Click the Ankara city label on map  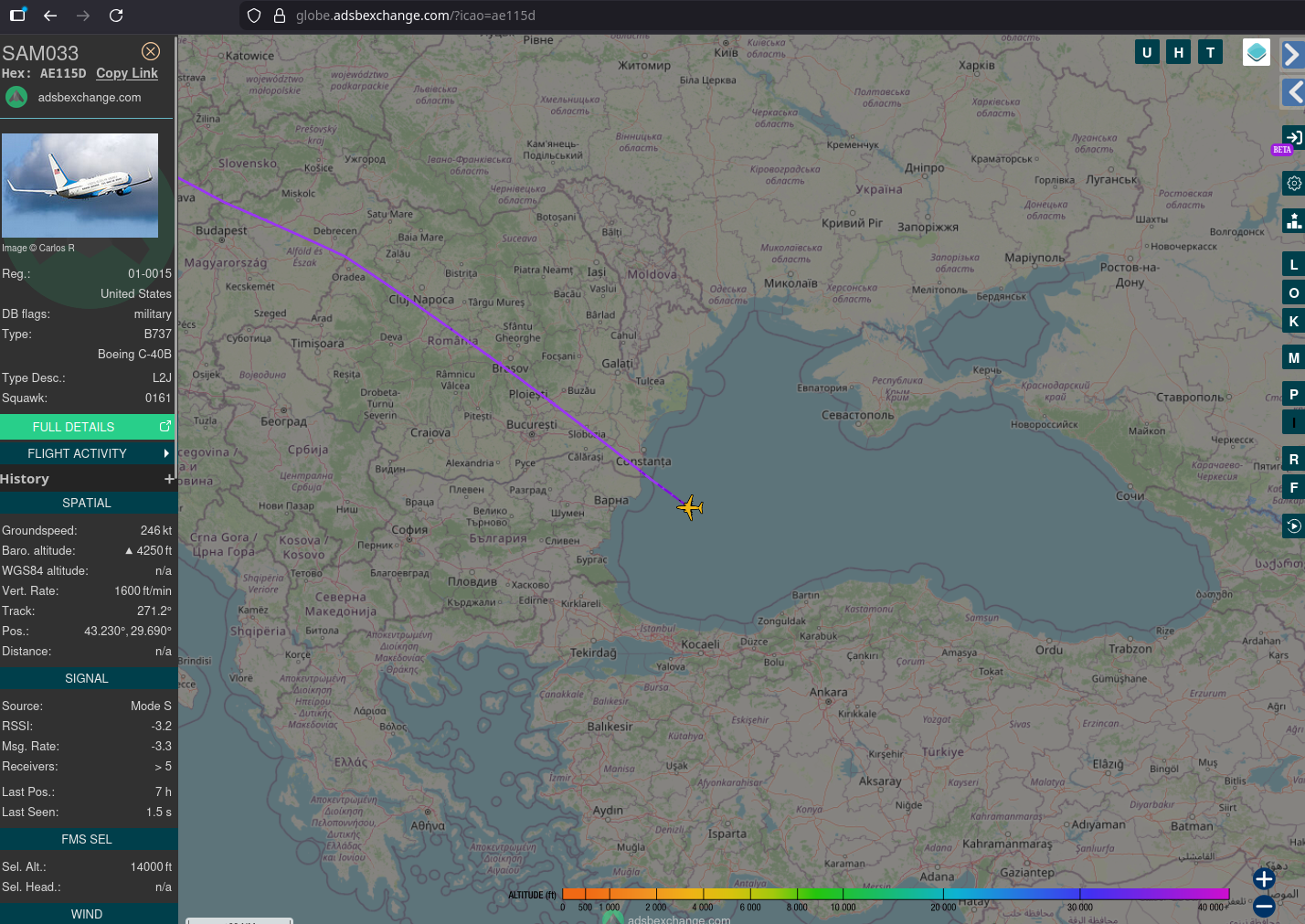829,692
